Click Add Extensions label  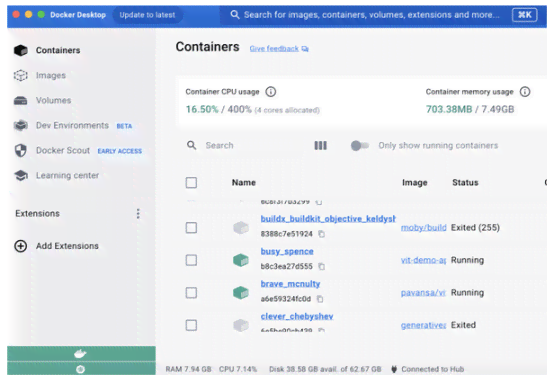(67, 246)
